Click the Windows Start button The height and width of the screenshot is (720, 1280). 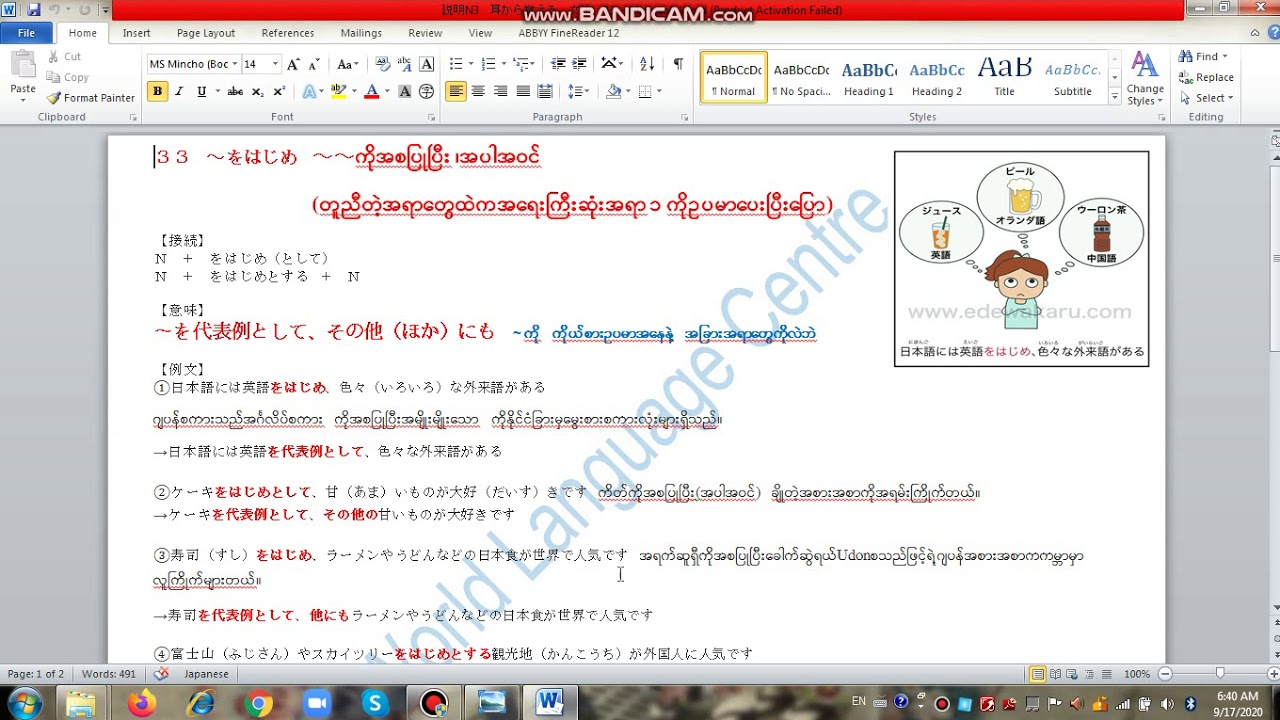22,703
